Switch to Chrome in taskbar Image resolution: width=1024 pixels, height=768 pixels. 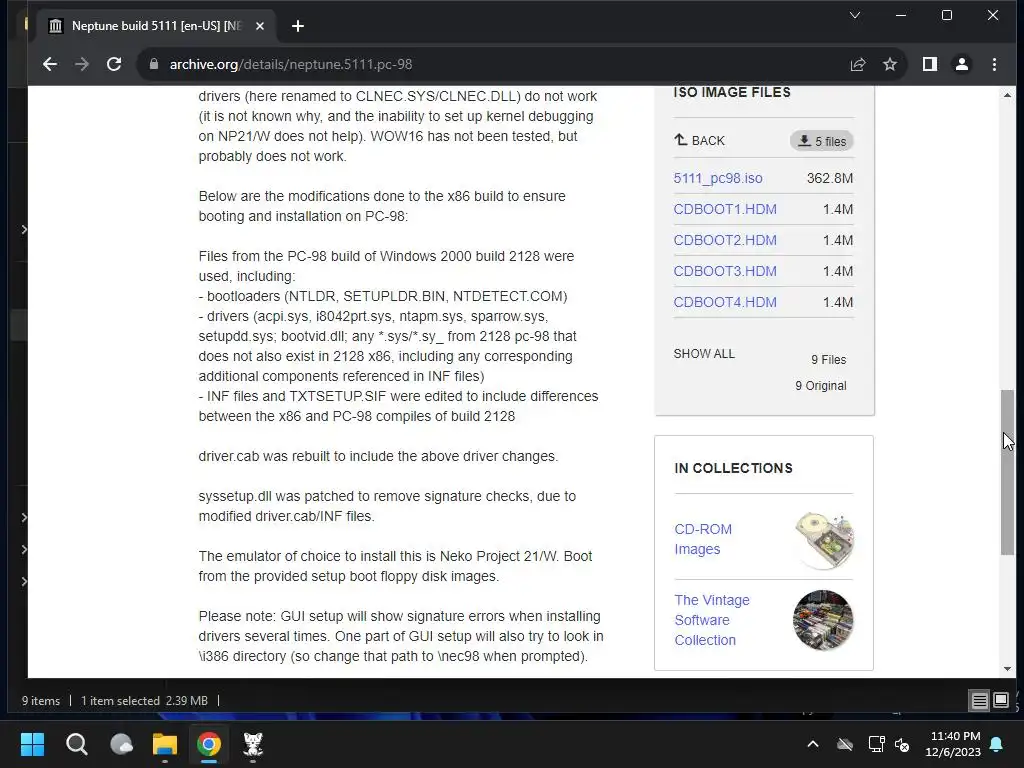click(209, 744)
